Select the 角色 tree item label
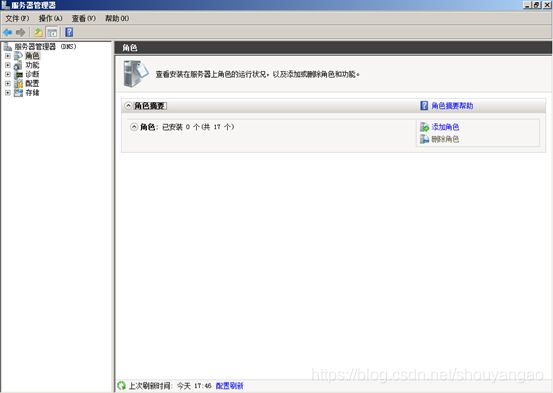Viewport: 553px width, 393px height. tap(32, 56)
